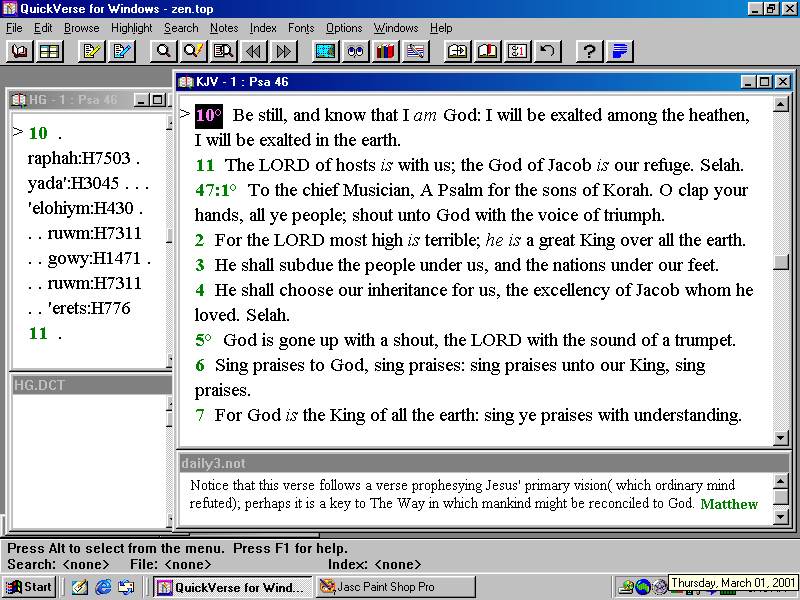Click the Search: <none> status entry
Viewport: 800px width, 600px height.
58,564
